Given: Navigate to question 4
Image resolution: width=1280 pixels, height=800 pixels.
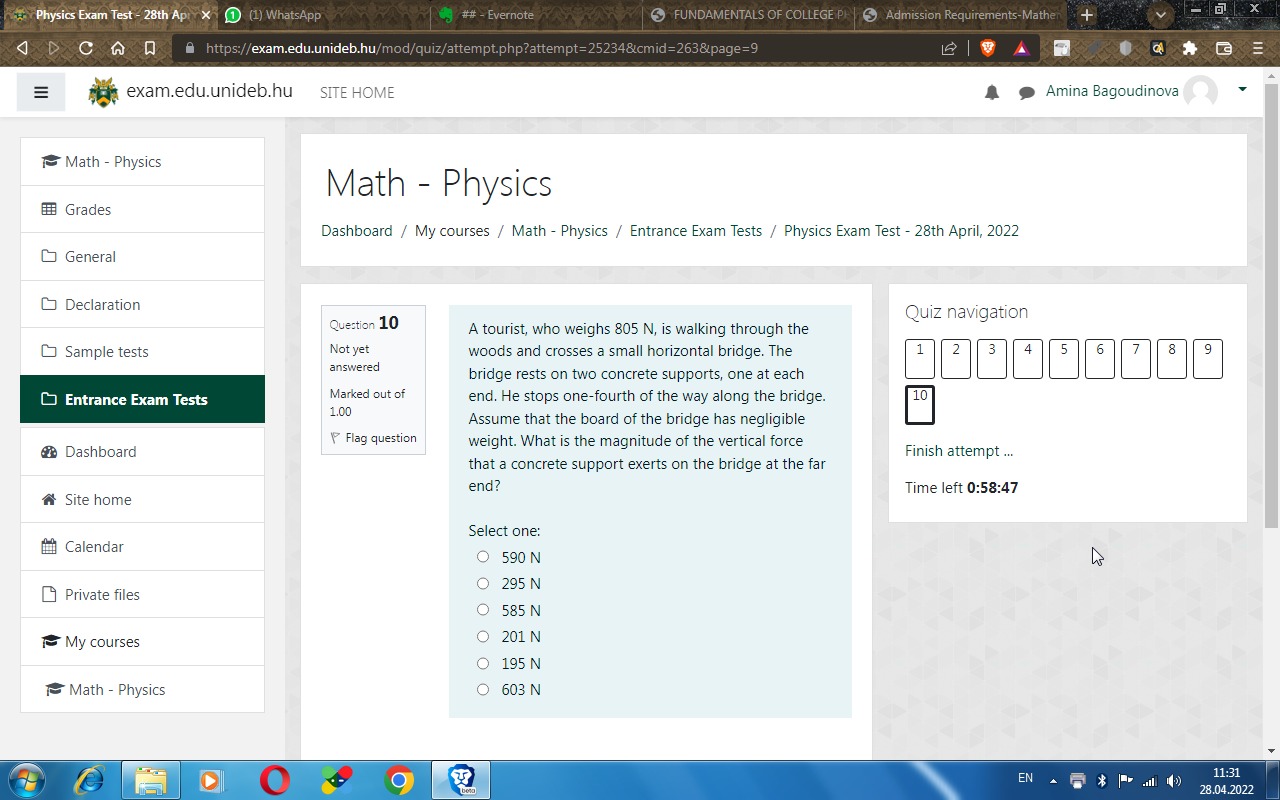Looking at the screenshot, I should (x=1028, y=359).
